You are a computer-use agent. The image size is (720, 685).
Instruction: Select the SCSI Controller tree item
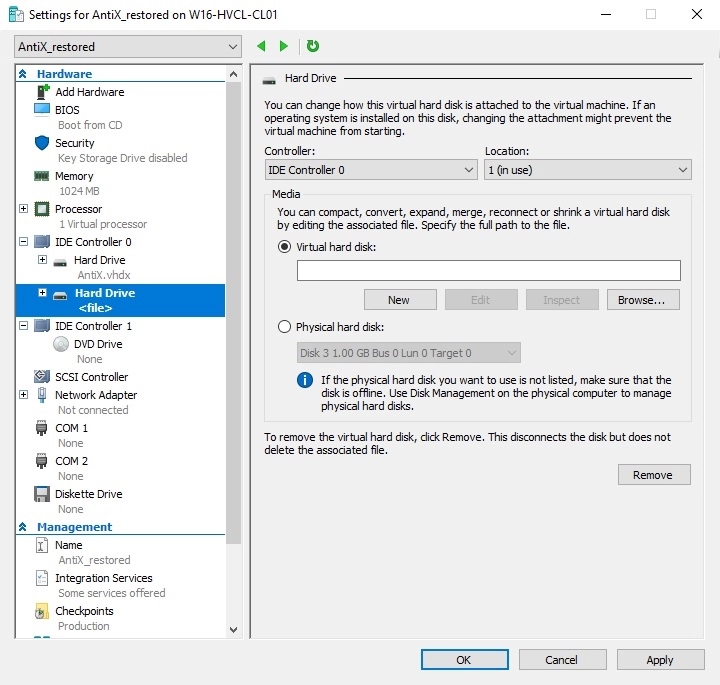pyautogui.click(x=91, y=377)
